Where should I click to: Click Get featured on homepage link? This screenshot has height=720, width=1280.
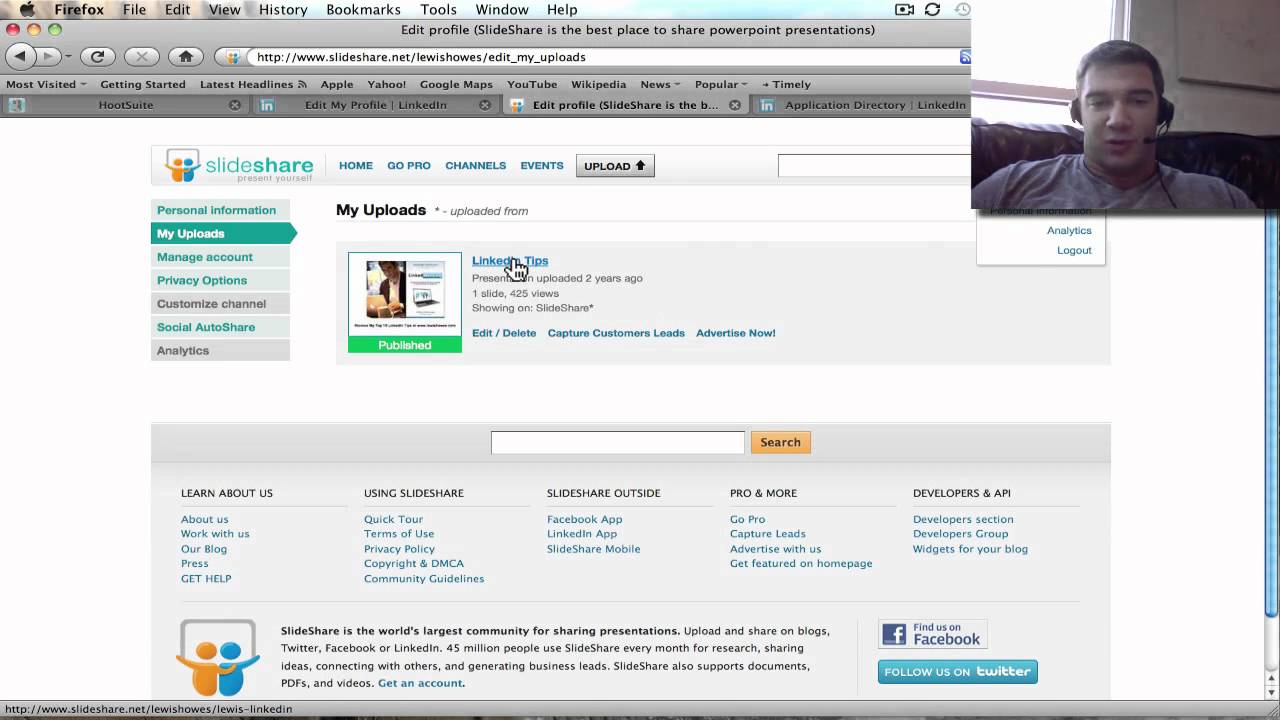pos(801,563)
